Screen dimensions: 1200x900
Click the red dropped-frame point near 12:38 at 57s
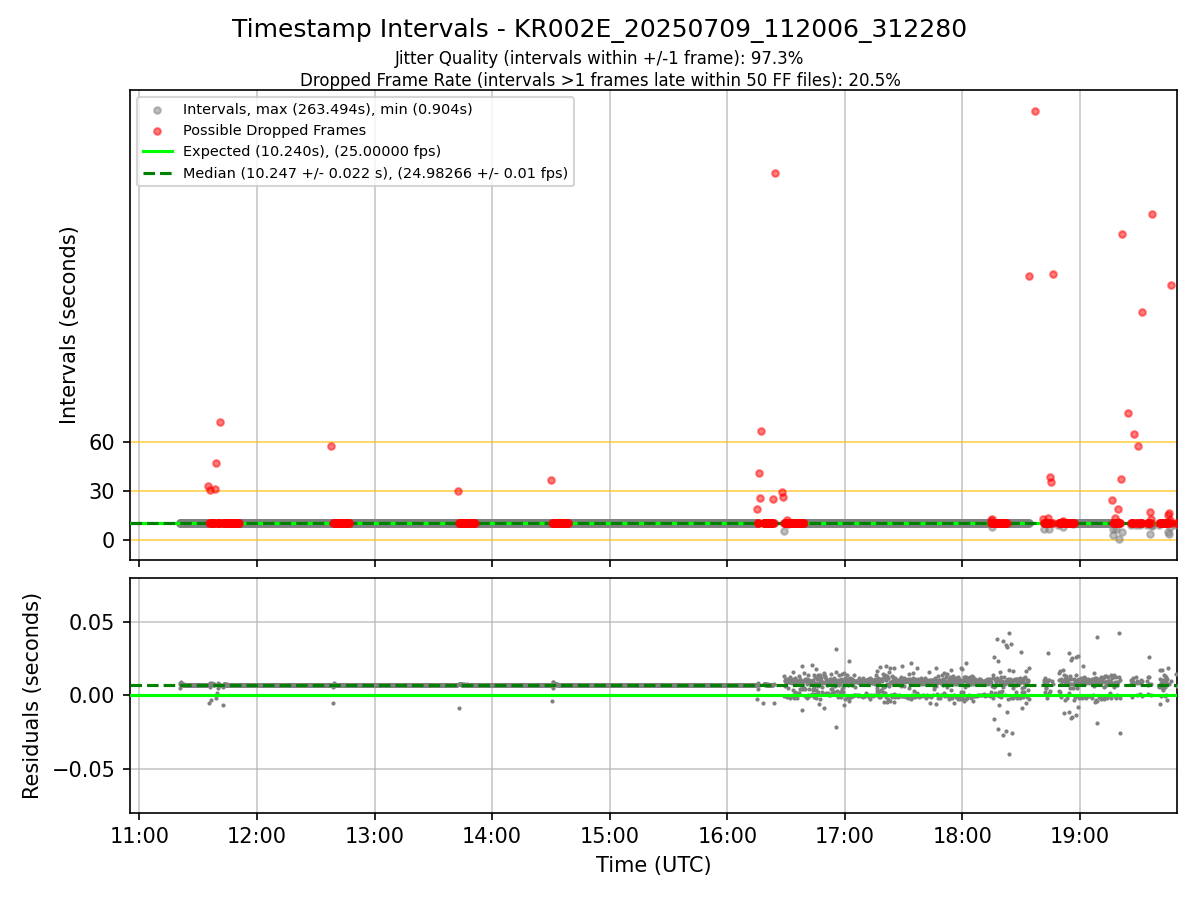pyautogui.click(x=331, y=446)
